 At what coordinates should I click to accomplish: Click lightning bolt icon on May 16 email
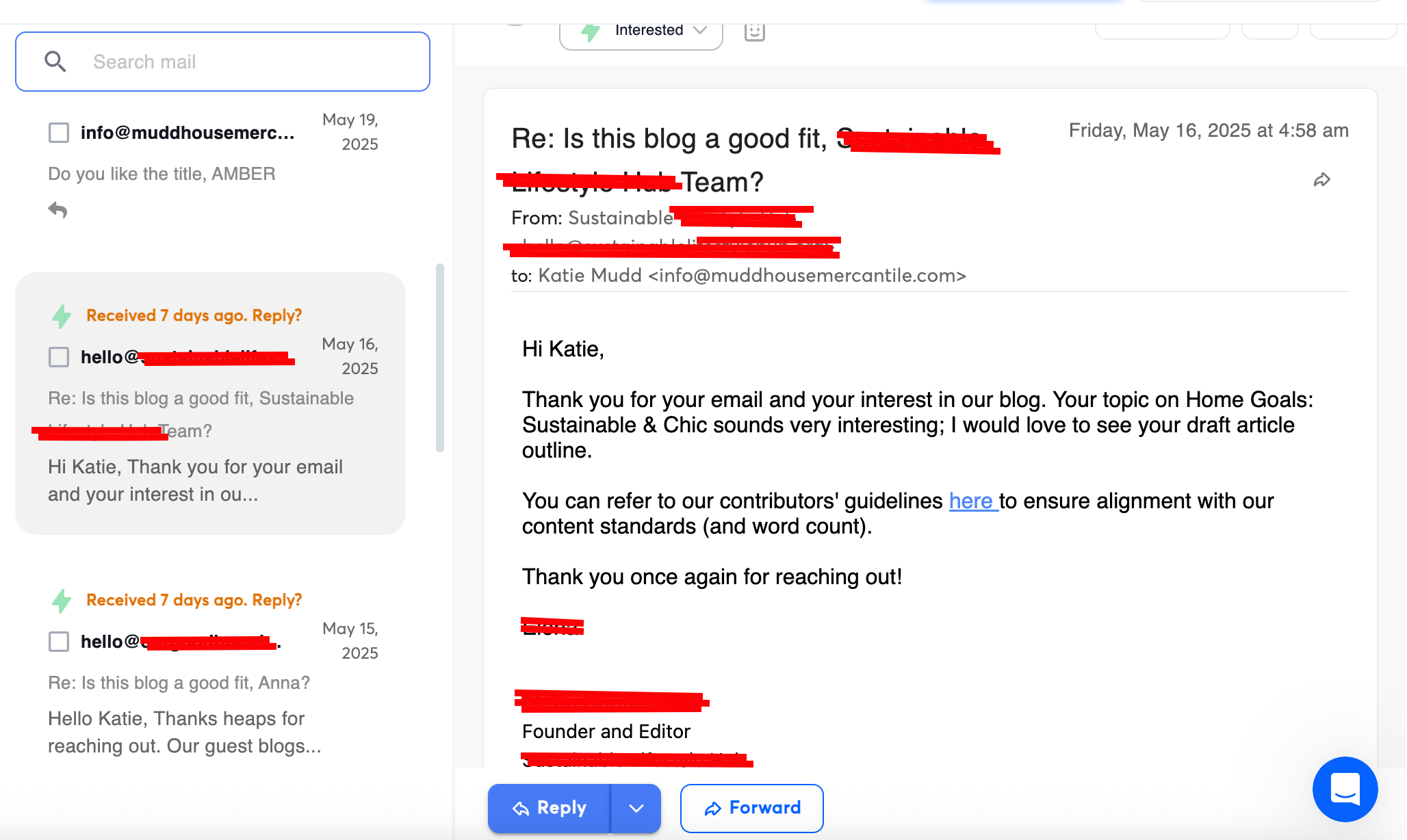point(62,316)
